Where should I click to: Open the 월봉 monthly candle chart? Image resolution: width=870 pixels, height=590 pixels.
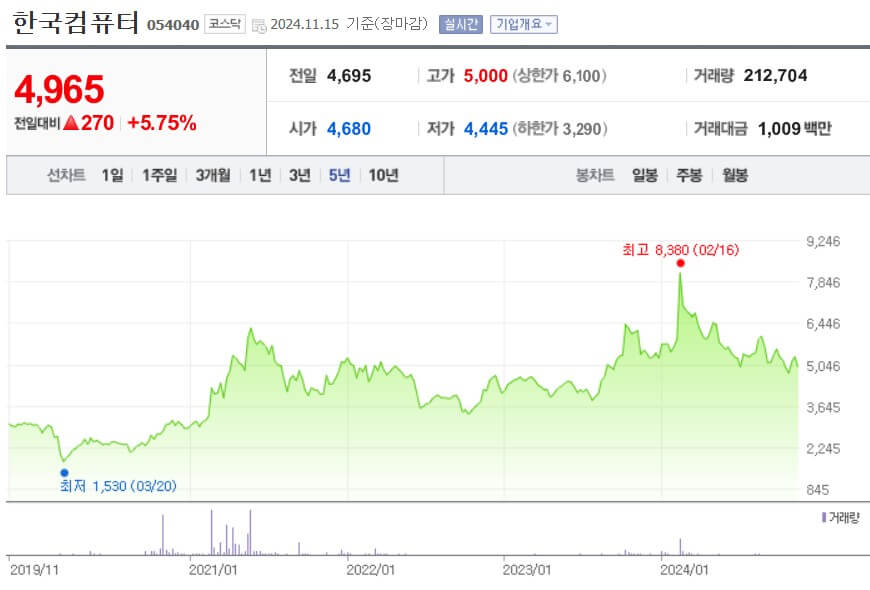735,175
